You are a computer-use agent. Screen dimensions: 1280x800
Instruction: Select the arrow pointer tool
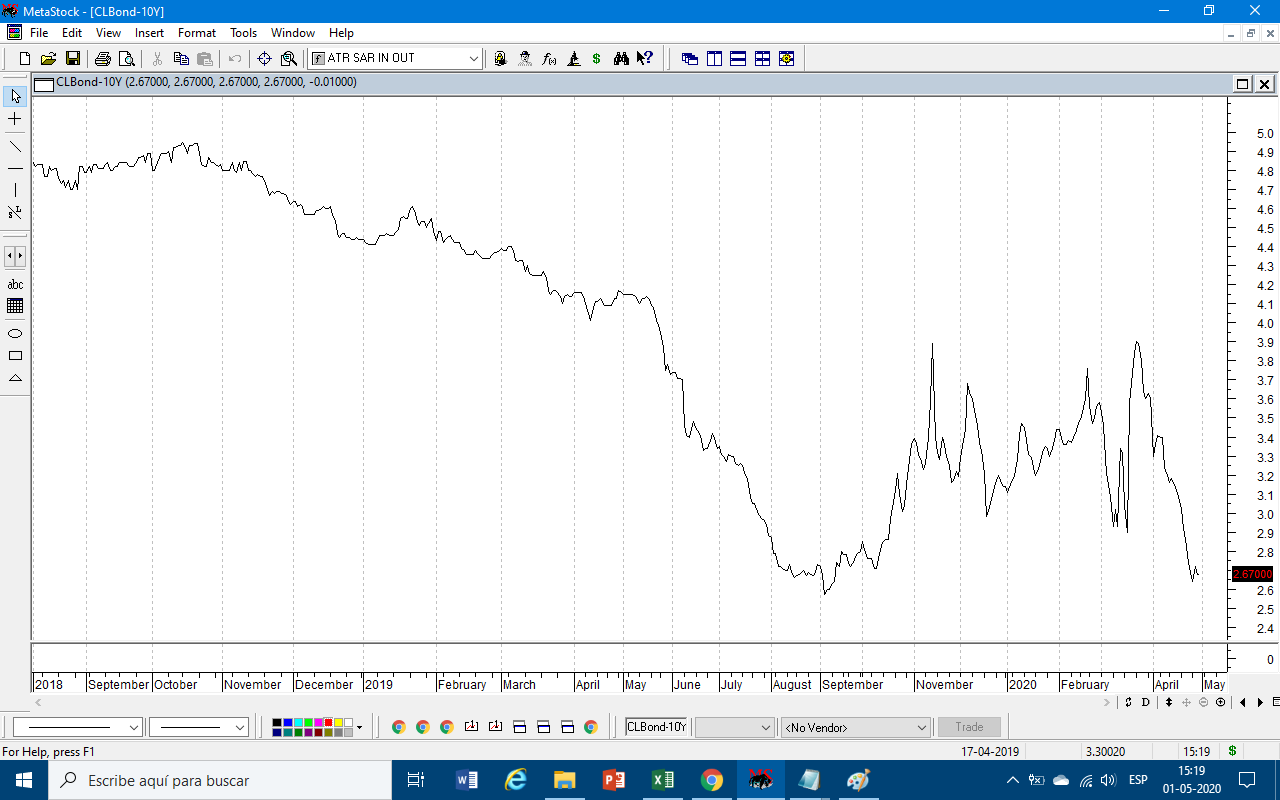click(x=15, y=96)
